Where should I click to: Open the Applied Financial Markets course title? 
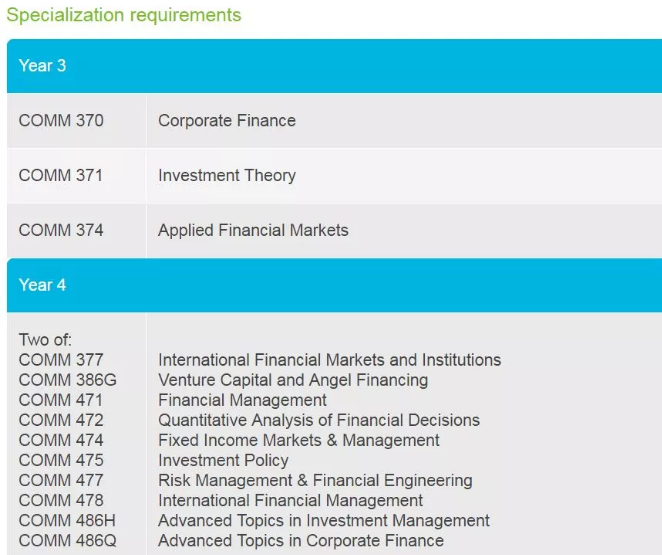[x=253, y=230]
